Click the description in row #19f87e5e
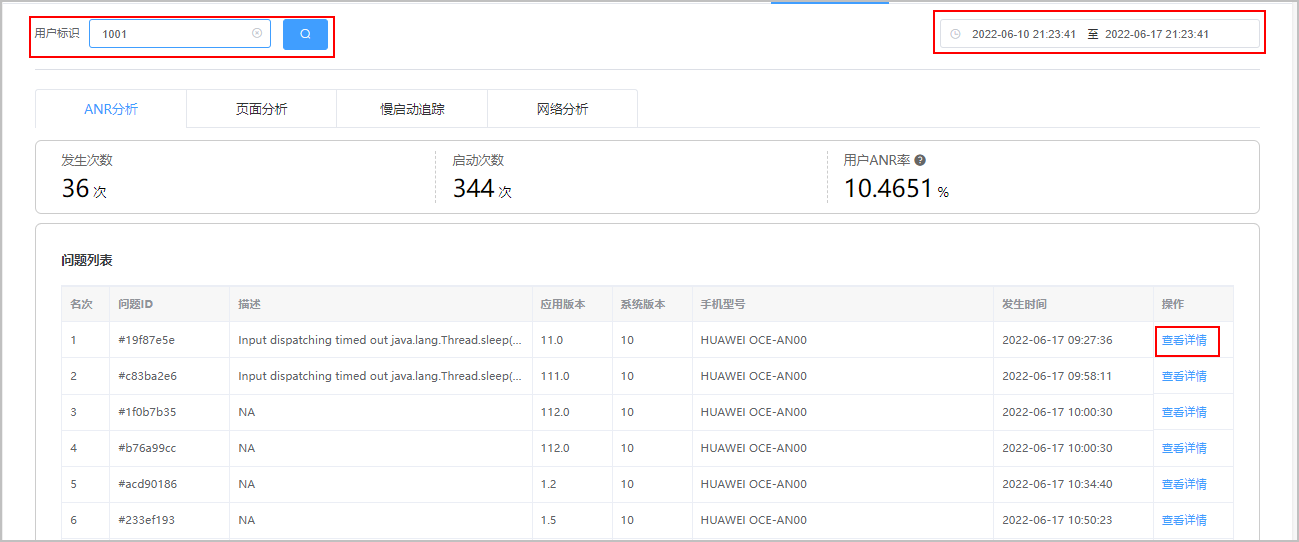 pos(380,340)
